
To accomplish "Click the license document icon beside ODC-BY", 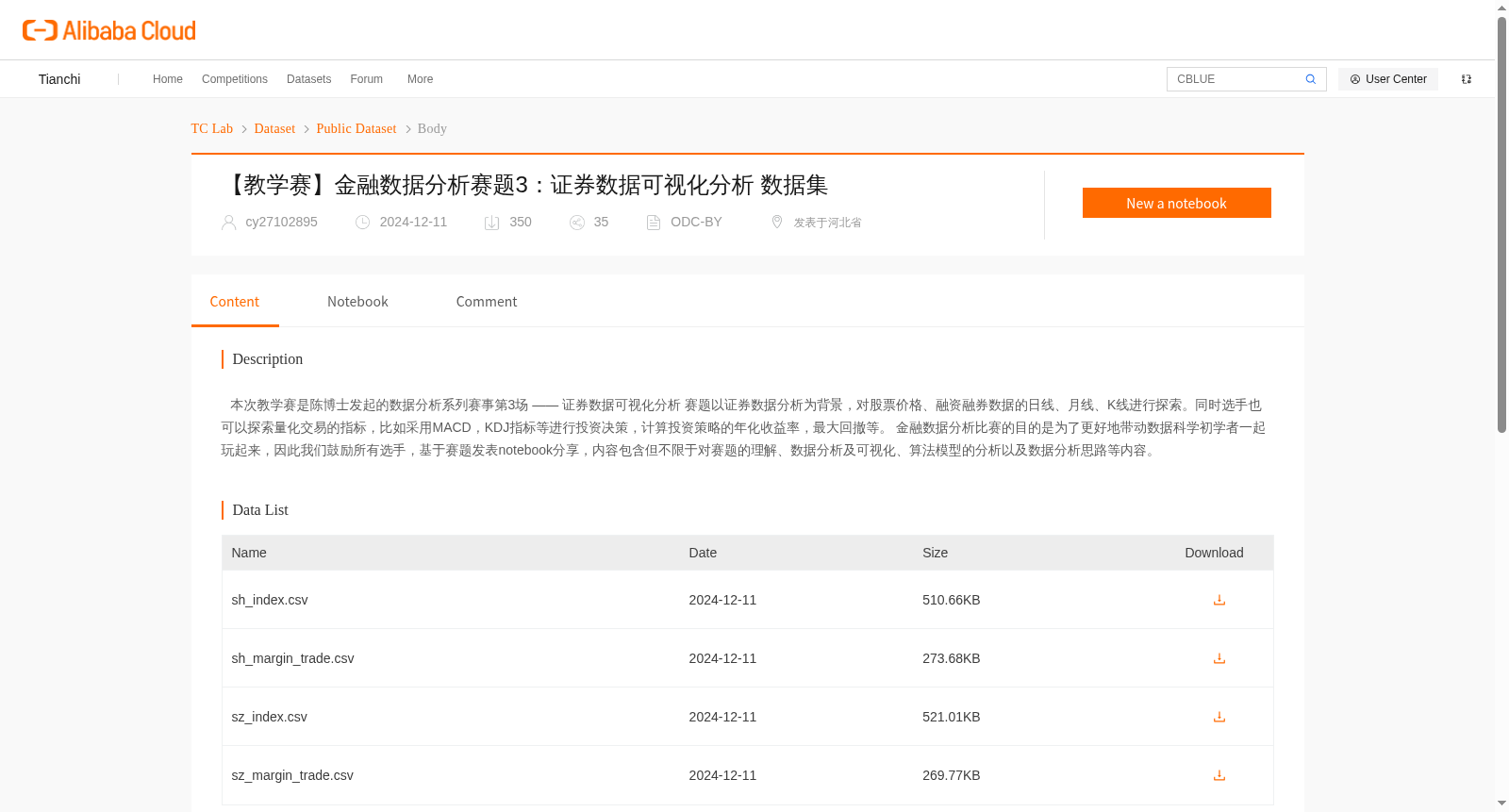I will pyautogui.click(x=654, y=223).
